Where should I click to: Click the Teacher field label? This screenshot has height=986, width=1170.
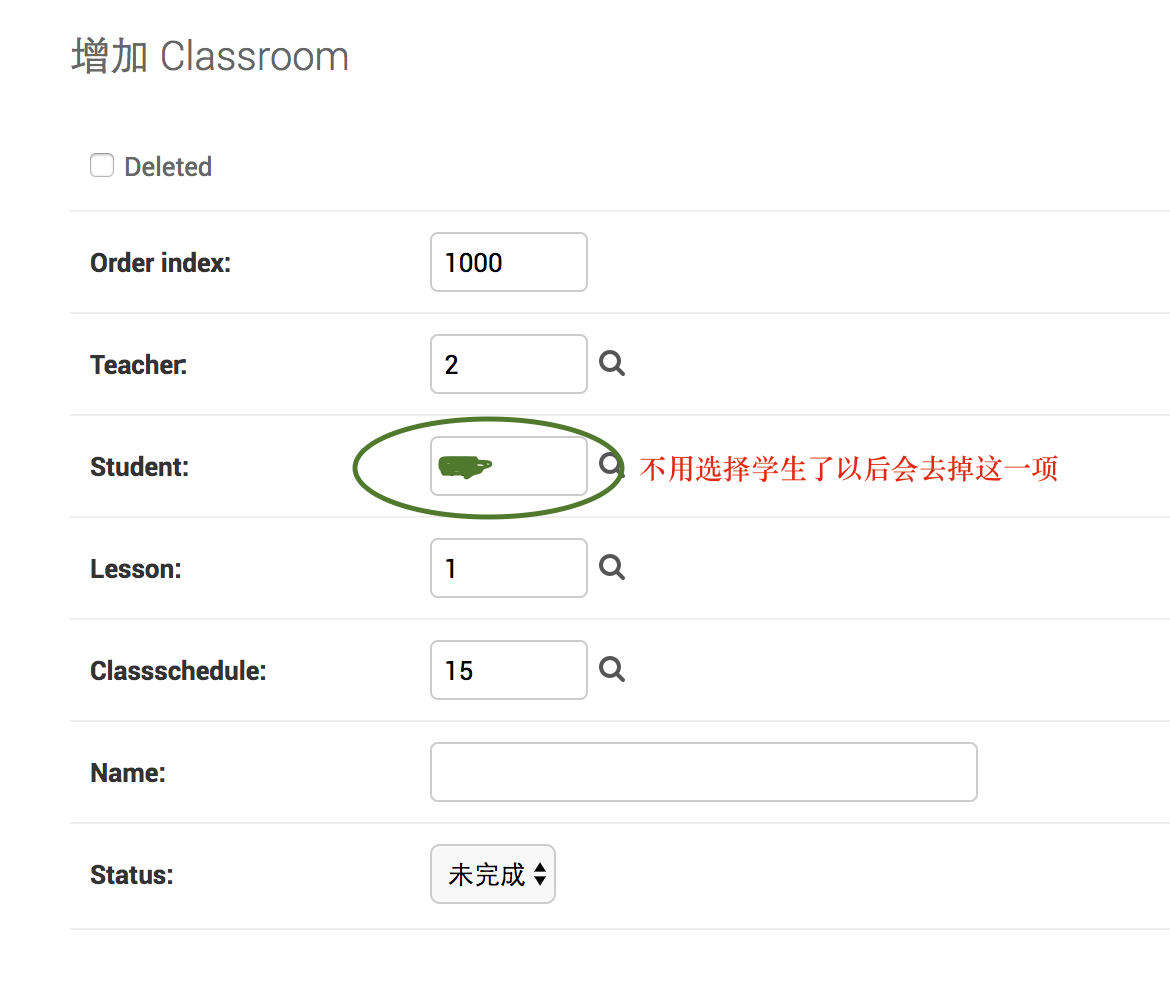pyautogui.click(x=138, y=365)
